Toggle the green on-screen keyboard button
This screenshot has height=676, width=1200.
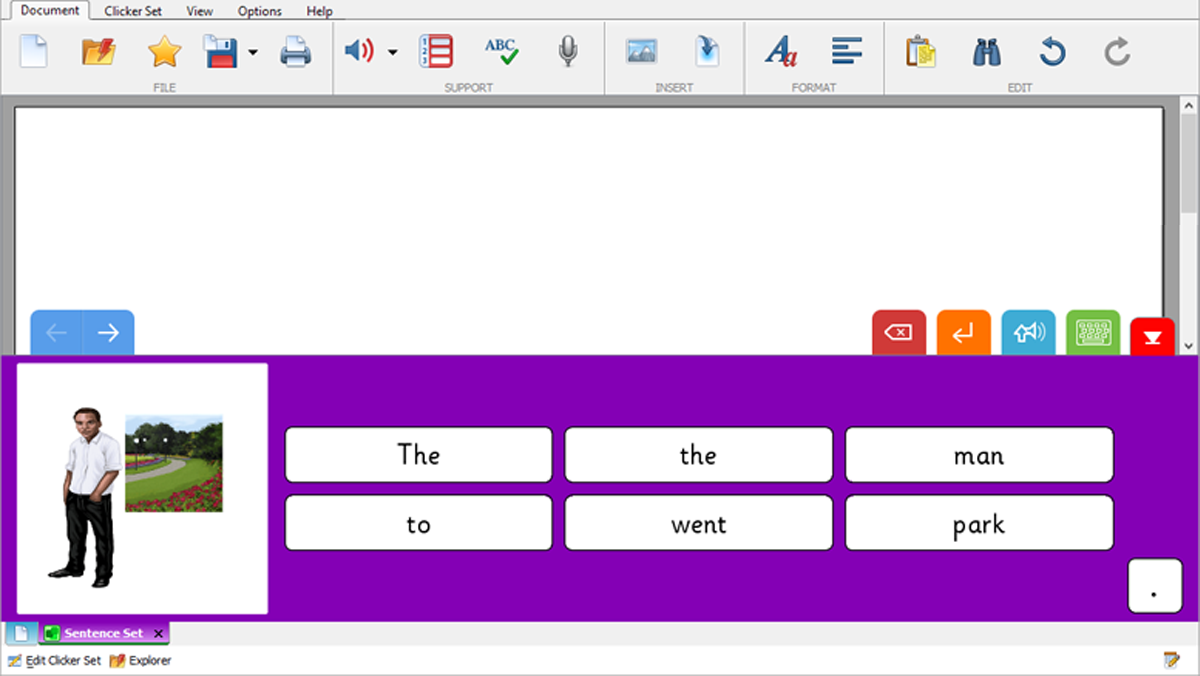point(1092,333)
